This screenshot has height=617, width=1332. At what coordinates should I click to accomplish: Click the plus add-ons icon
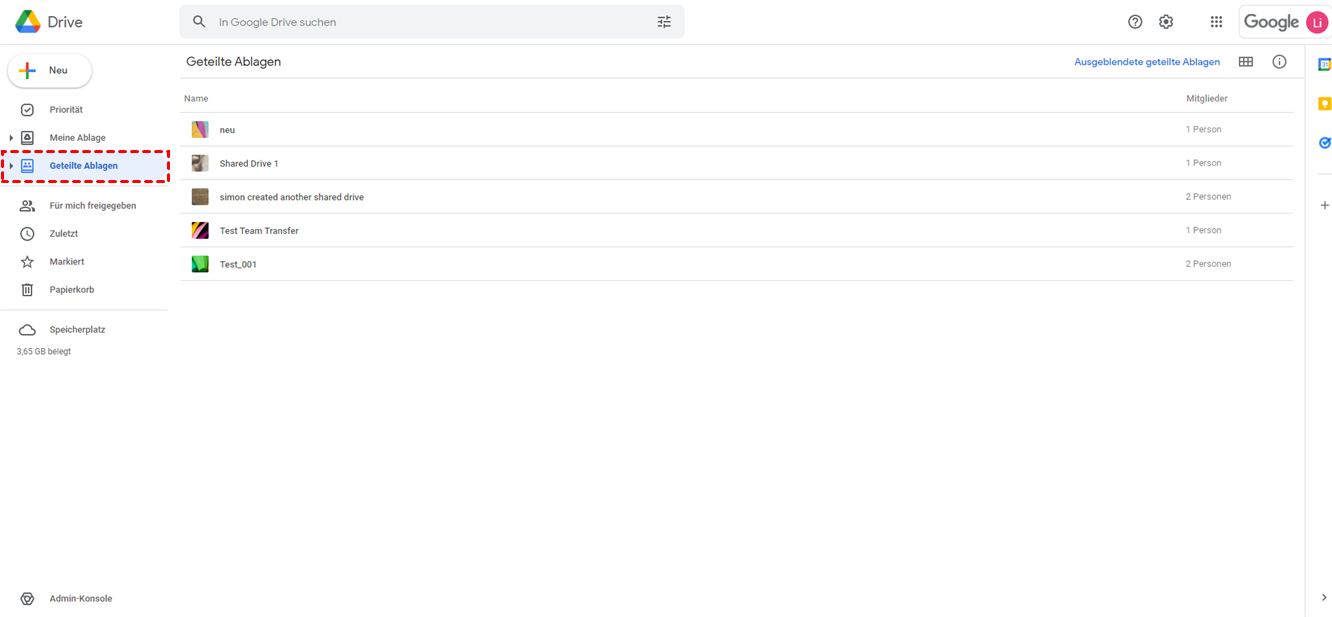coord(1324,205)
